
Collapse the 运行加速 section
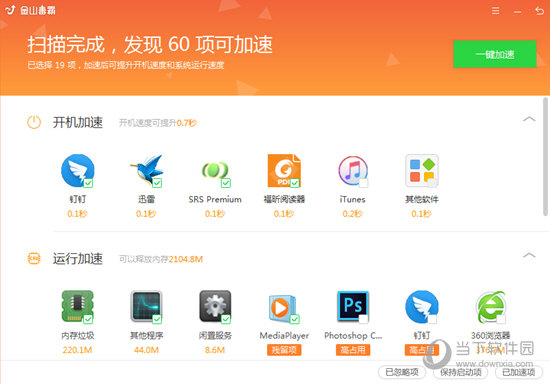pos(529,255)
